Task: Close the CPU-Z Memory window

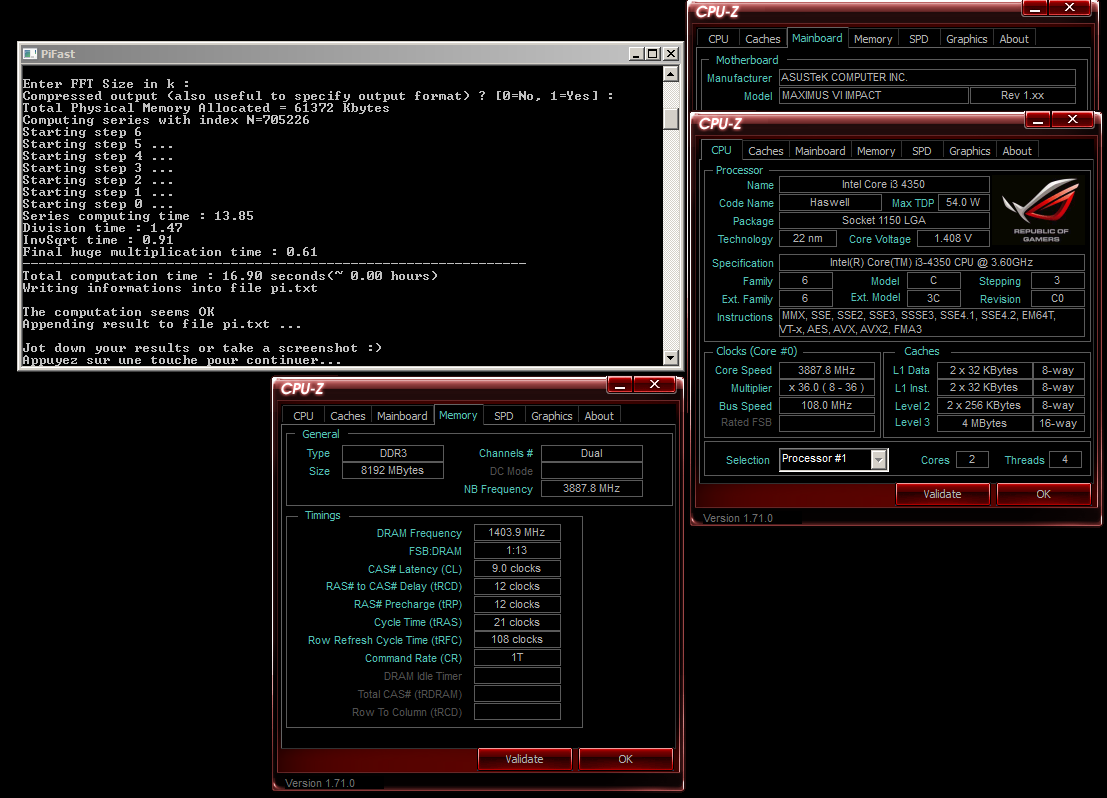Action: click(x=654, y=384)
